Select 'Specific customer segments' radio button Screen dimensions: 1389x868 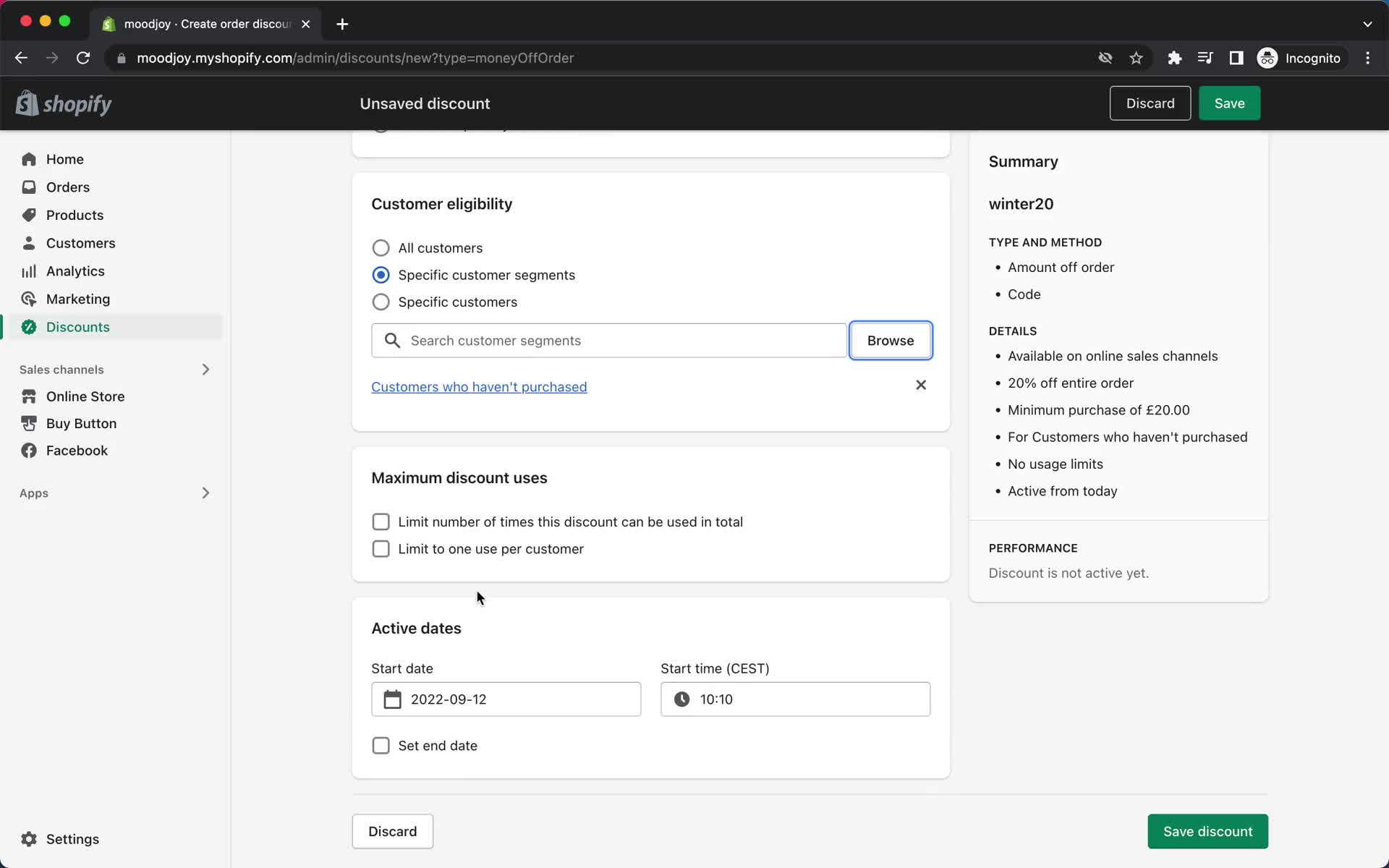(381, 274)
